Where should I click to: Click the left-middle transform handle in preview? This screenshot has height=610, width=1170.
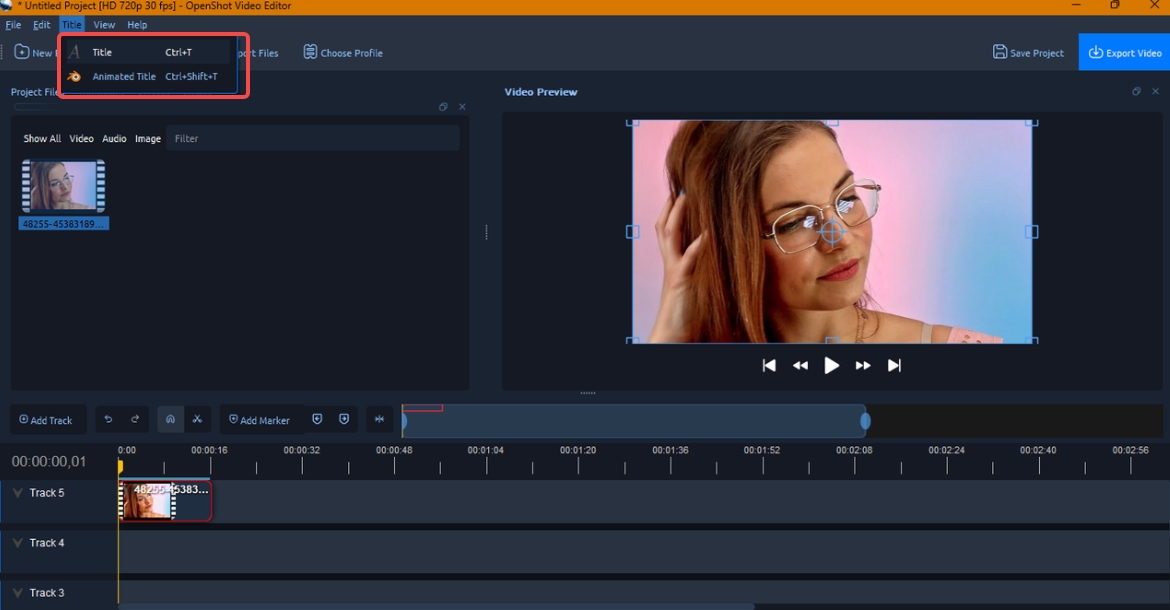632,232
